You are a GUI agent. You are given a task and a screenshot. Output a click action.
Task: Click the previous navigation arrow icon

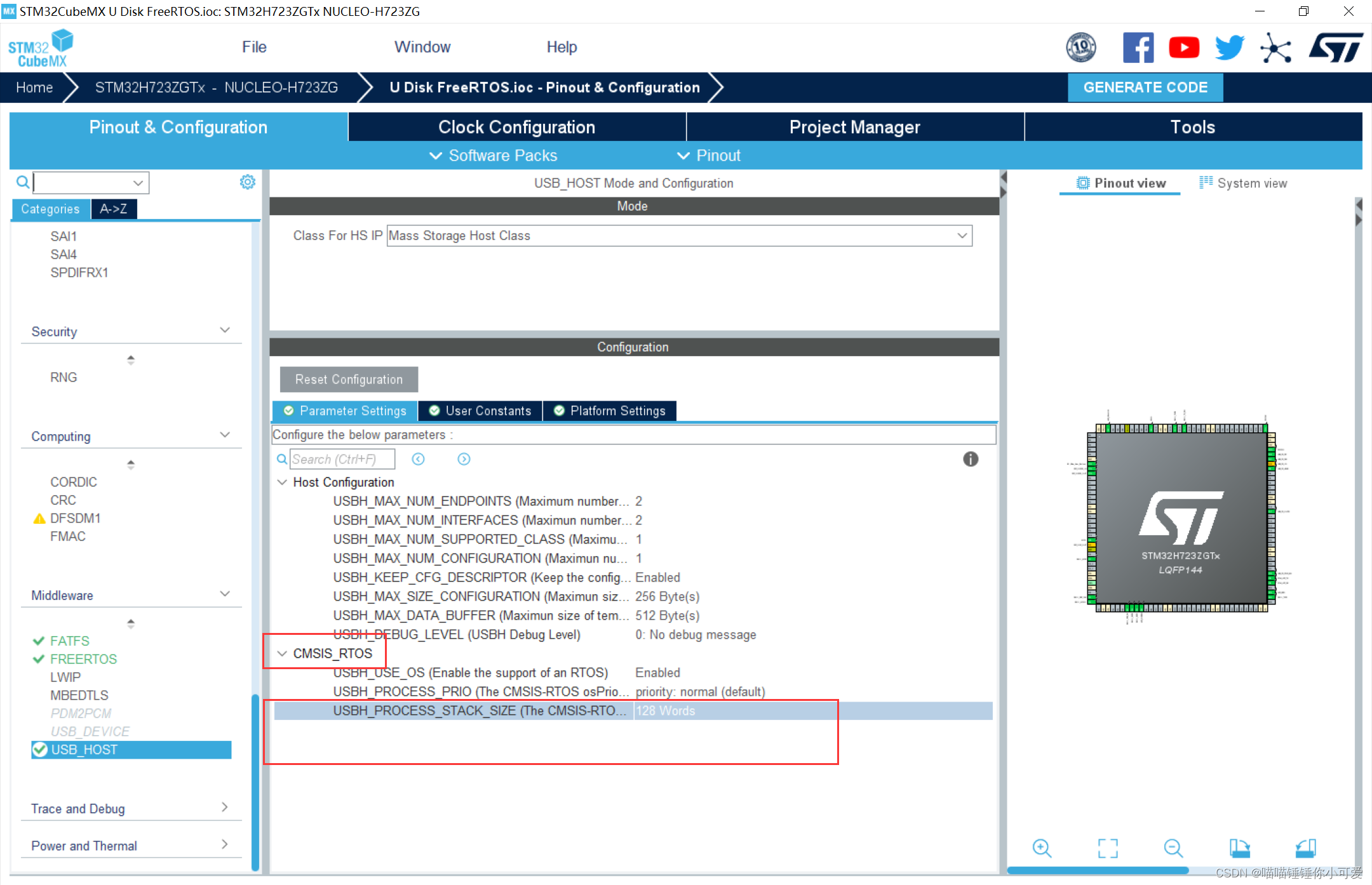[418, 459]
